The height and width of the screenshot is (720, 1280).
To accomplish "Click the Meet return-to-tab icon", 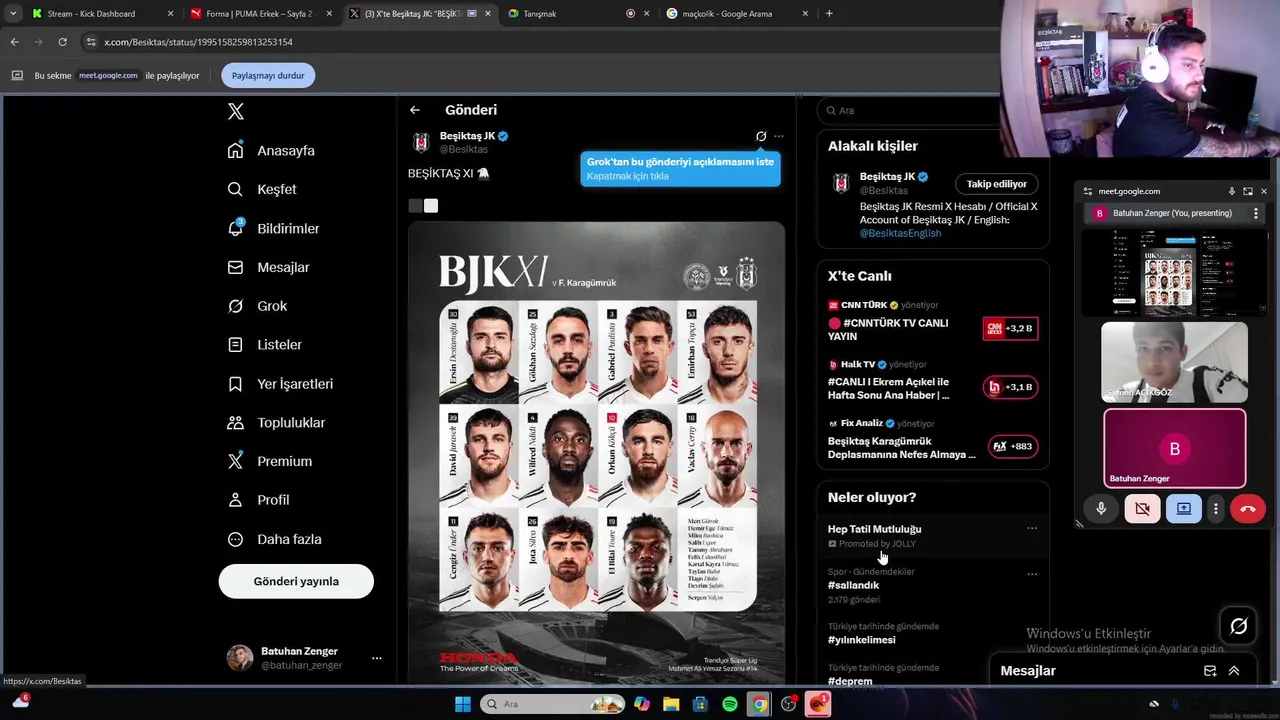I will 1248,191.
